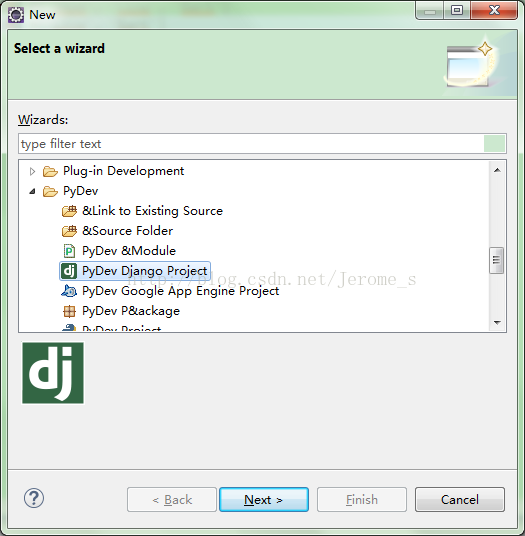Maximize the New dialog window

tap(457, 10)
